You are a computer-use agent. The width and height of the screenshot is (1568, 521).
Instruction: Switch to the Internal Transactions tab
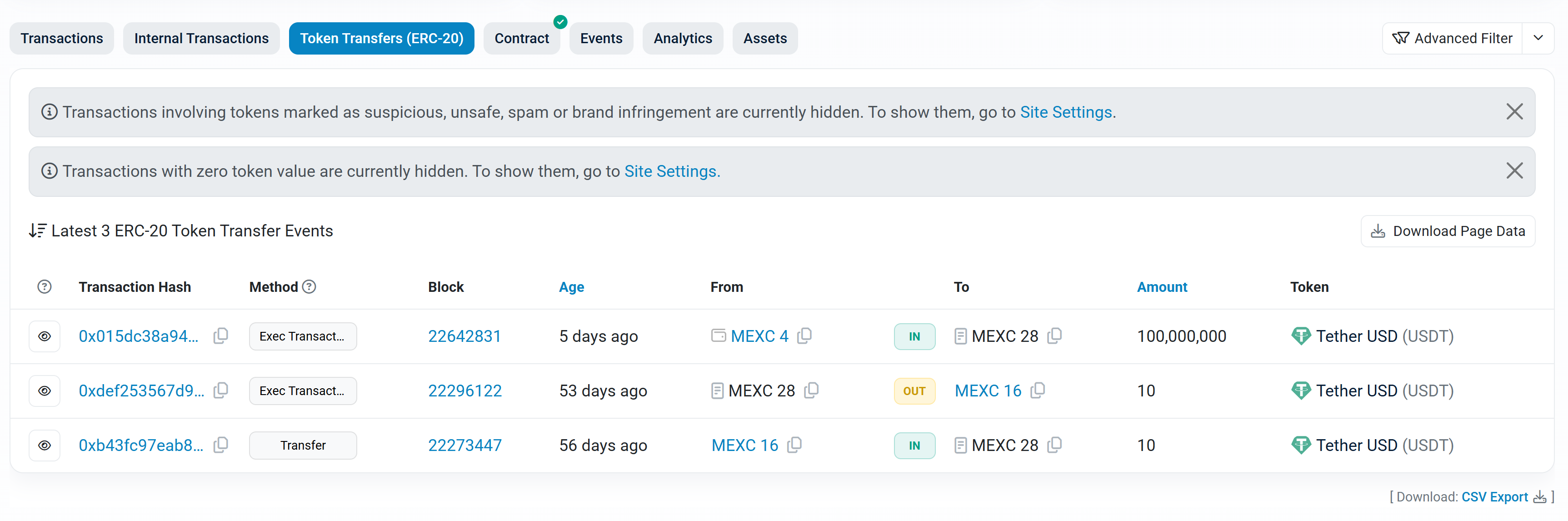tap(201, 38)
